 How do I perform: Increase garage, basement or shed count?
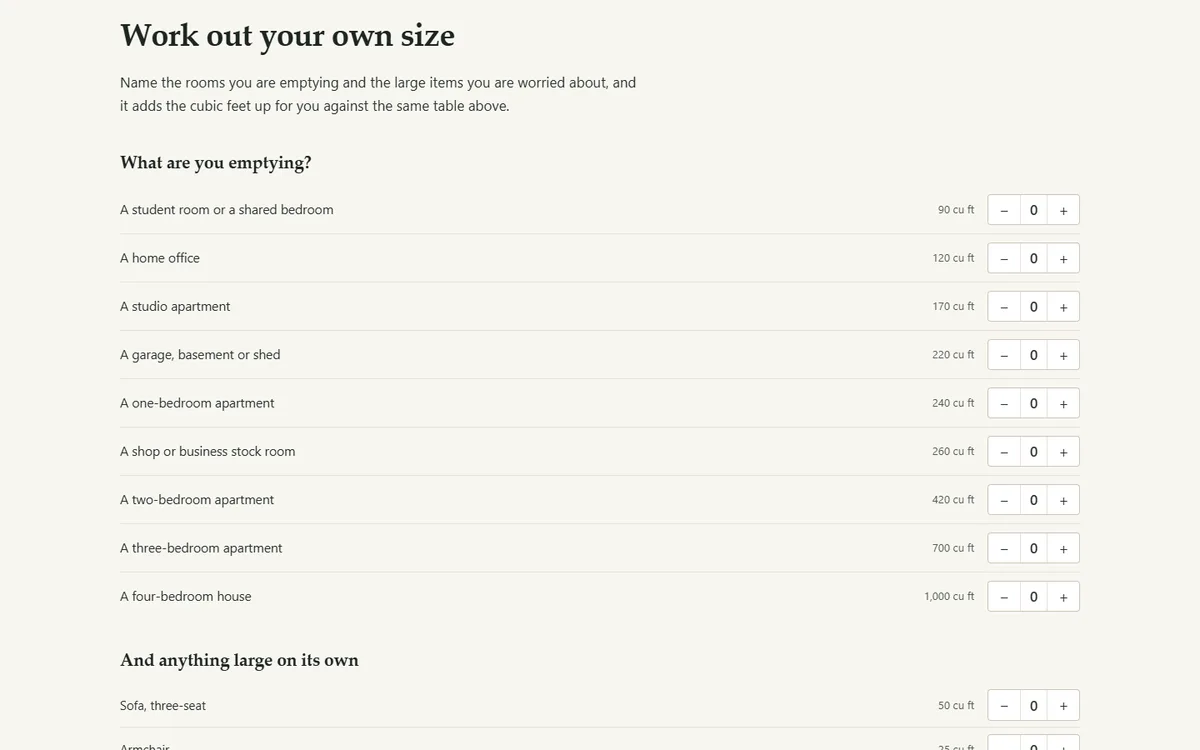1063,355
